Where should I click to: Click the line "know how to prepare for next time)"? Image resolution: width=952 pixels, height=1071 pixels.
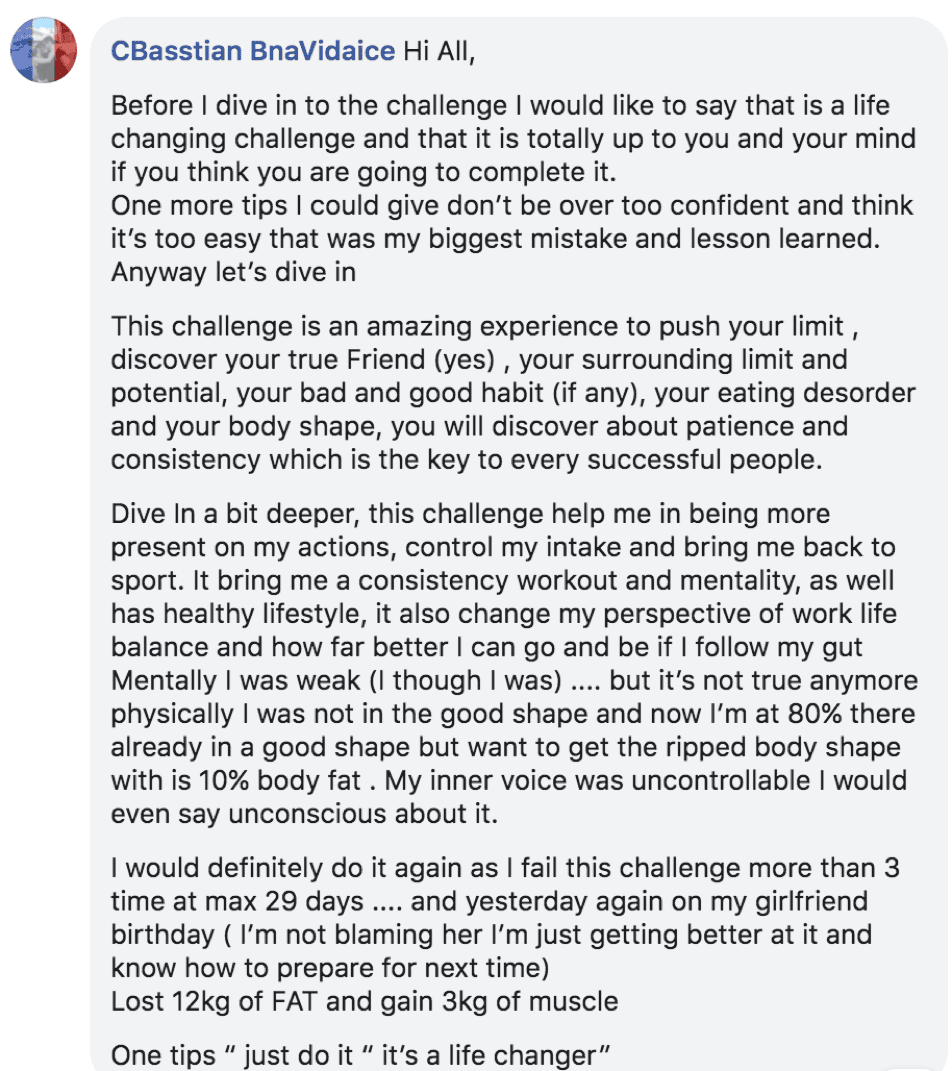click(330, 969)
